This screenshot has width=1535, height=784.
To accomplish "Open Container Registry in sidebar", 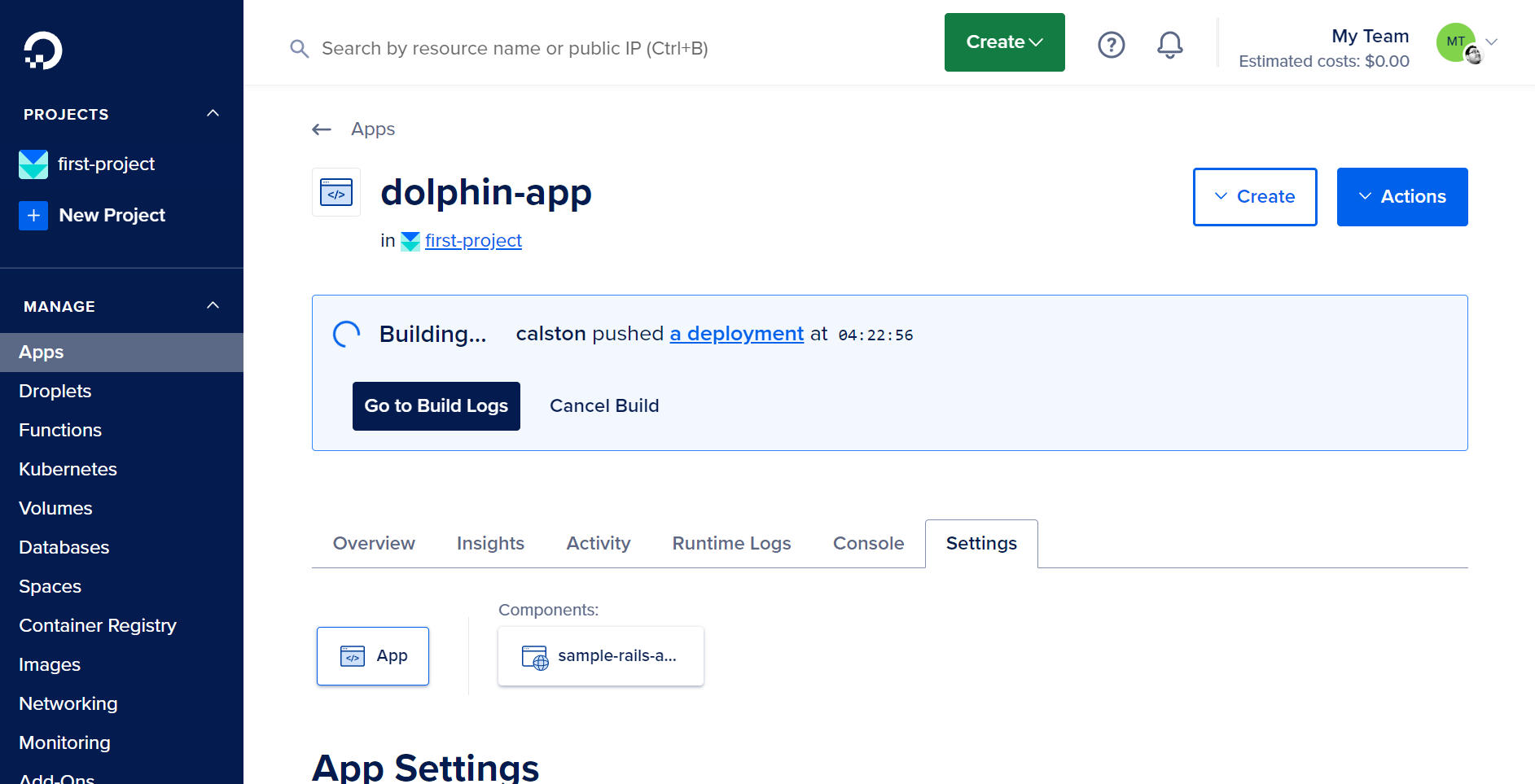I will coord(121,626).
